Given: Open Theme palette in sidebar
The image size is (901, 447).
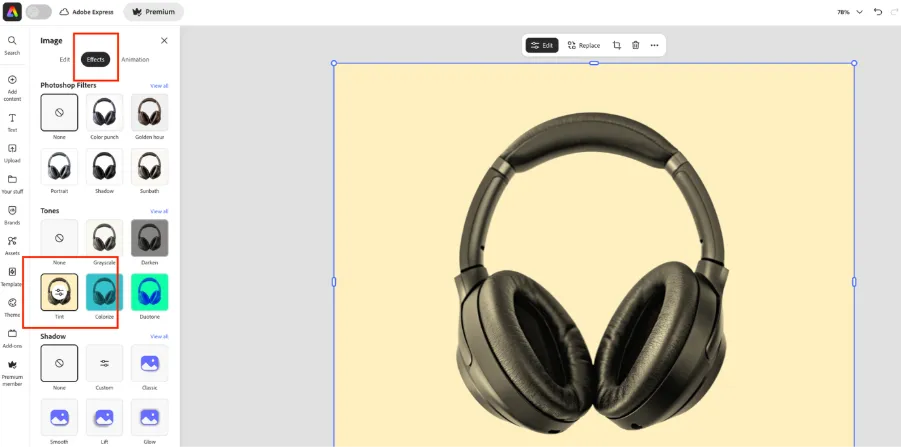Looking at the screenshot, I should (x=12, y=307).
